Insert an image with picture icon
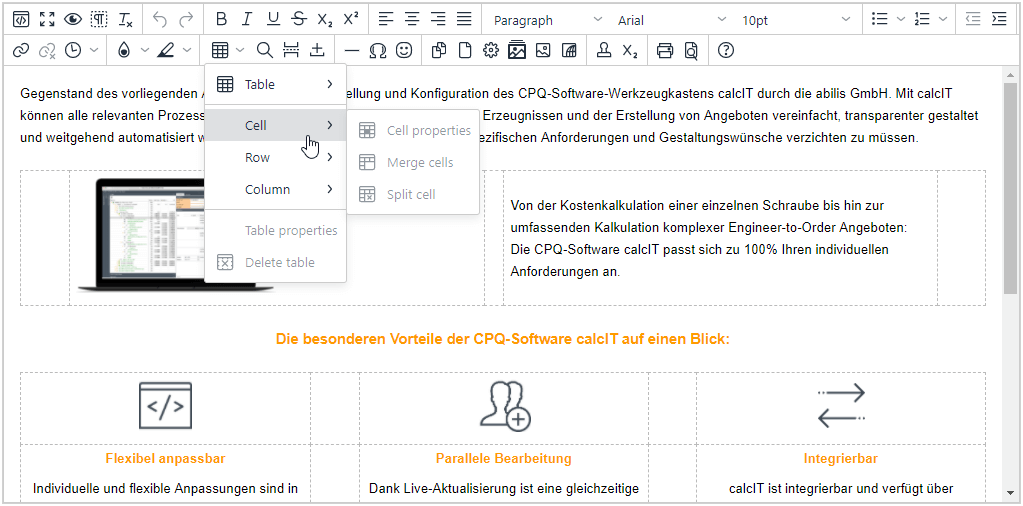The height and width of the screenshot is (506, 1023). [x=543, y=50]
